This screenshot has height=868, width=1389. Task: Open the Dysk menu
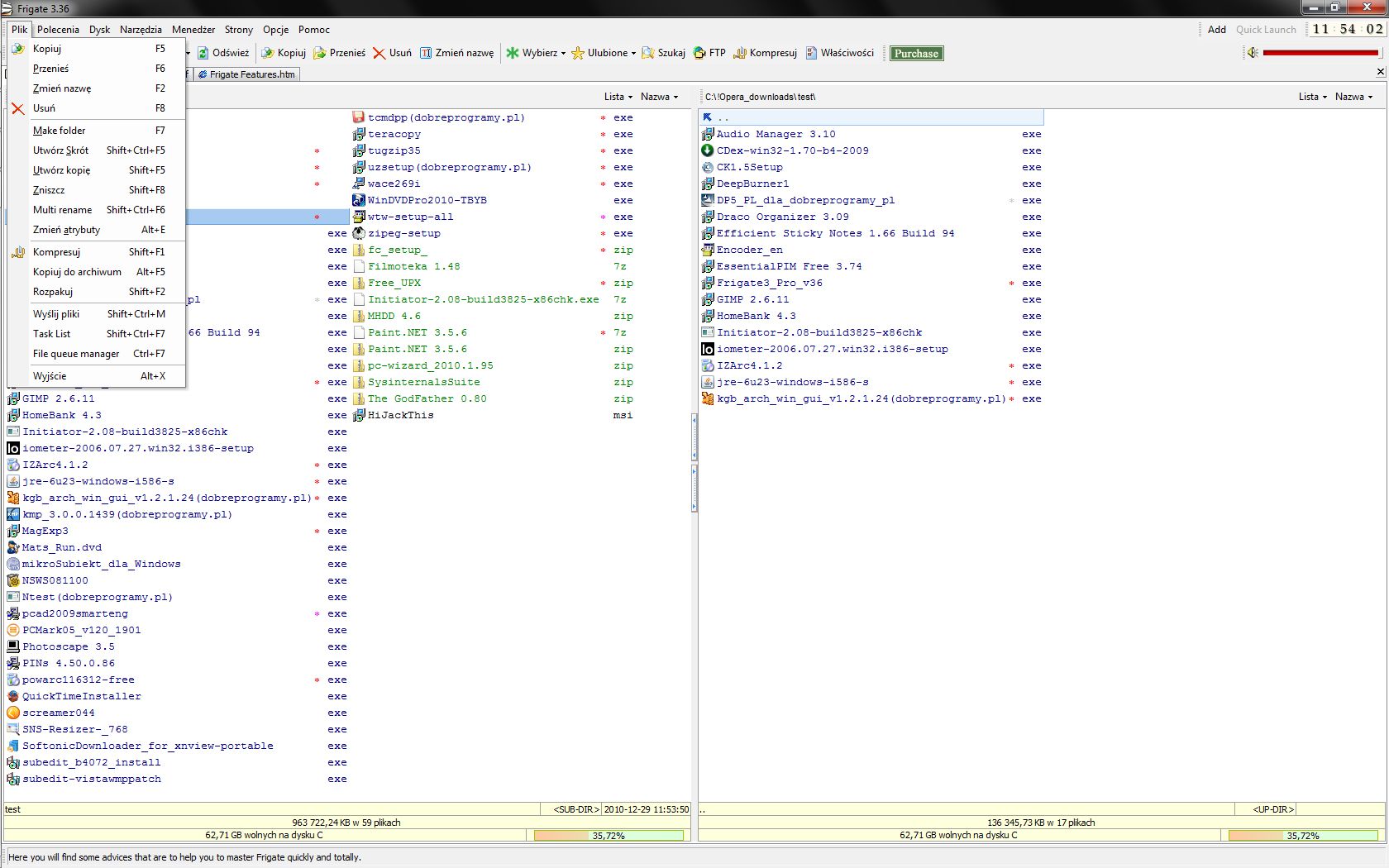99,30
